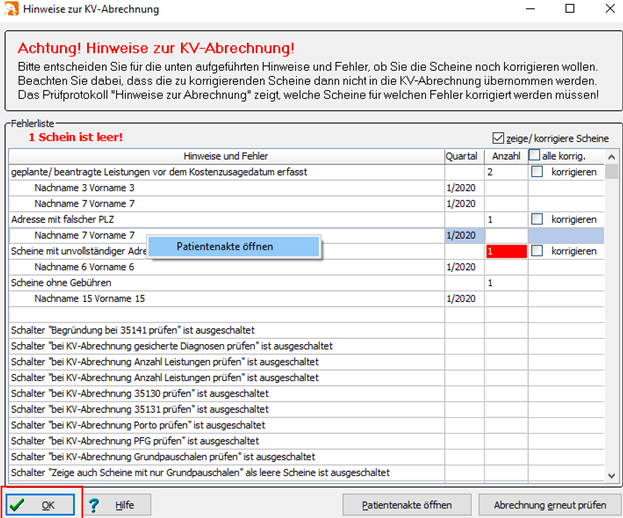Click the Anzahl column header

(x=506, y=156)
